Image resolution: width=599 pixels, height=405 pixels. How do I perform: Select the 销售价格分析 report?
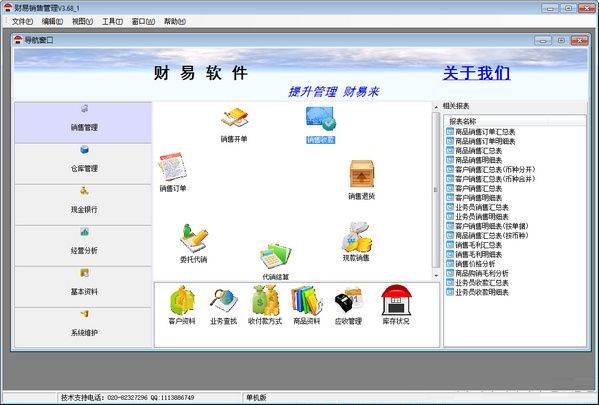[471, 264]
